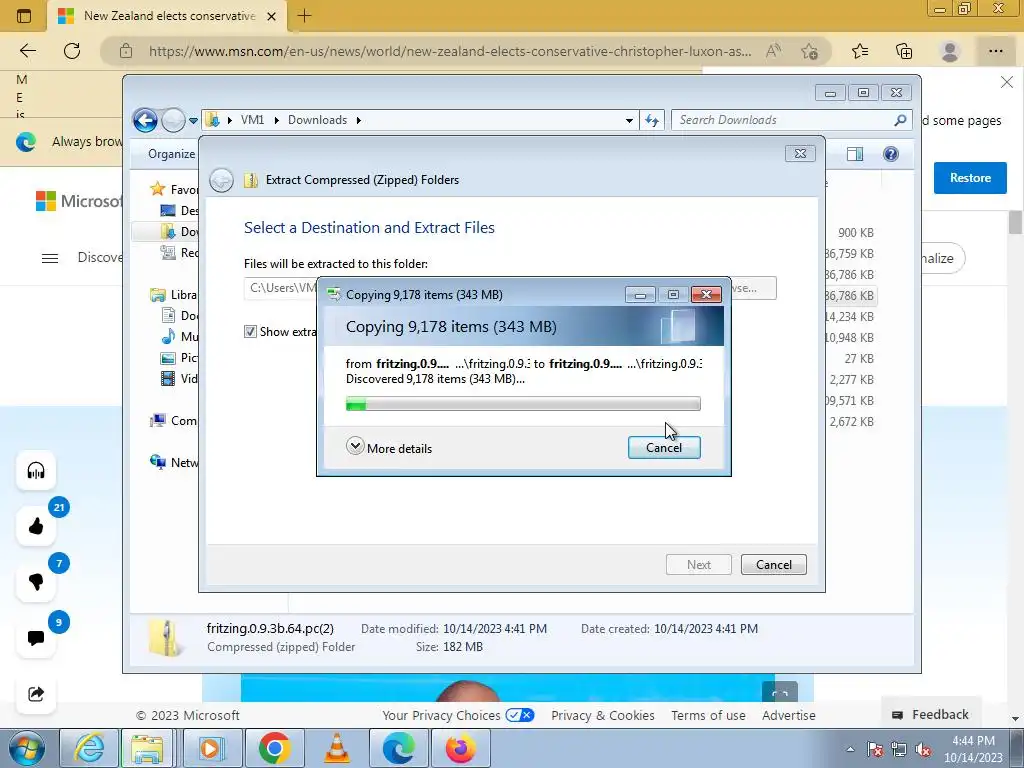
Task: Open MSN hamburger menu
Action: pos(50,258)
